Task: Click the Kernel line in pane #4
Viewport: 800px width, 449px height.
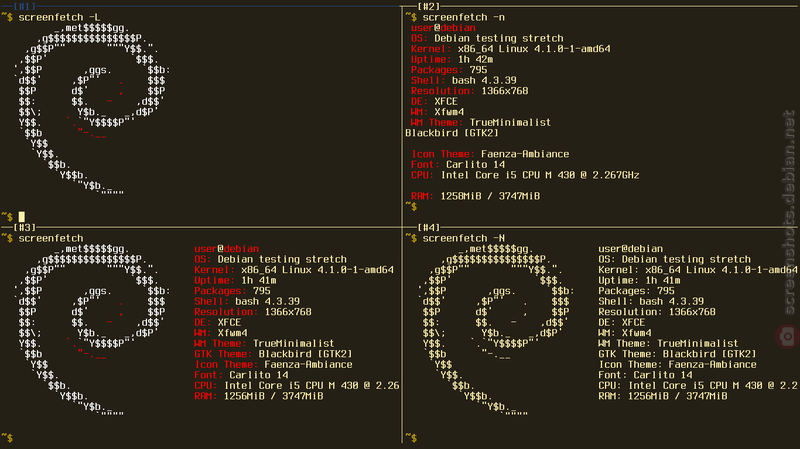Action: click(698, 270)
